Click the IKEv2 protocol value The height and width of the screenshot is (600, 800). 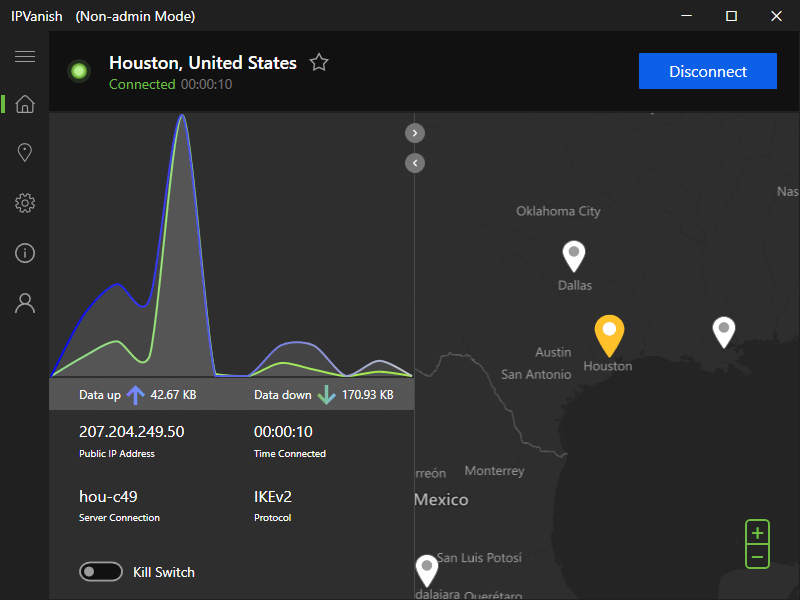click(273, 496)
